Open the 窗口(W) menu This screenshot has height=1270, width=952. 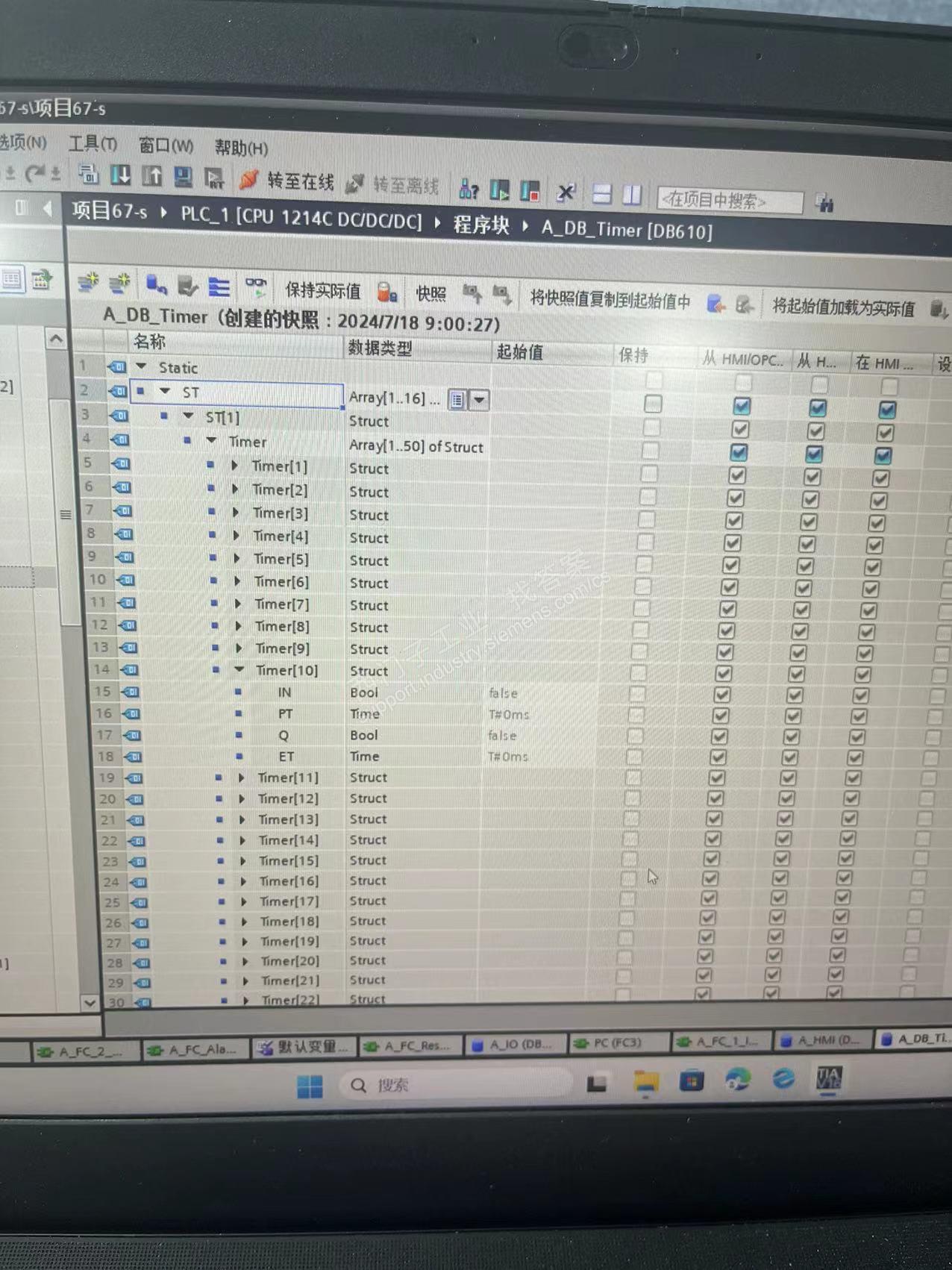[166, 146]
